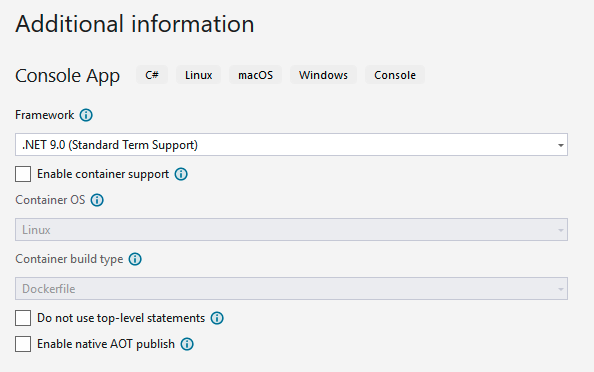The image size is (594, 372).
Task: Click the Linux tag
Action: pos(199,75)
